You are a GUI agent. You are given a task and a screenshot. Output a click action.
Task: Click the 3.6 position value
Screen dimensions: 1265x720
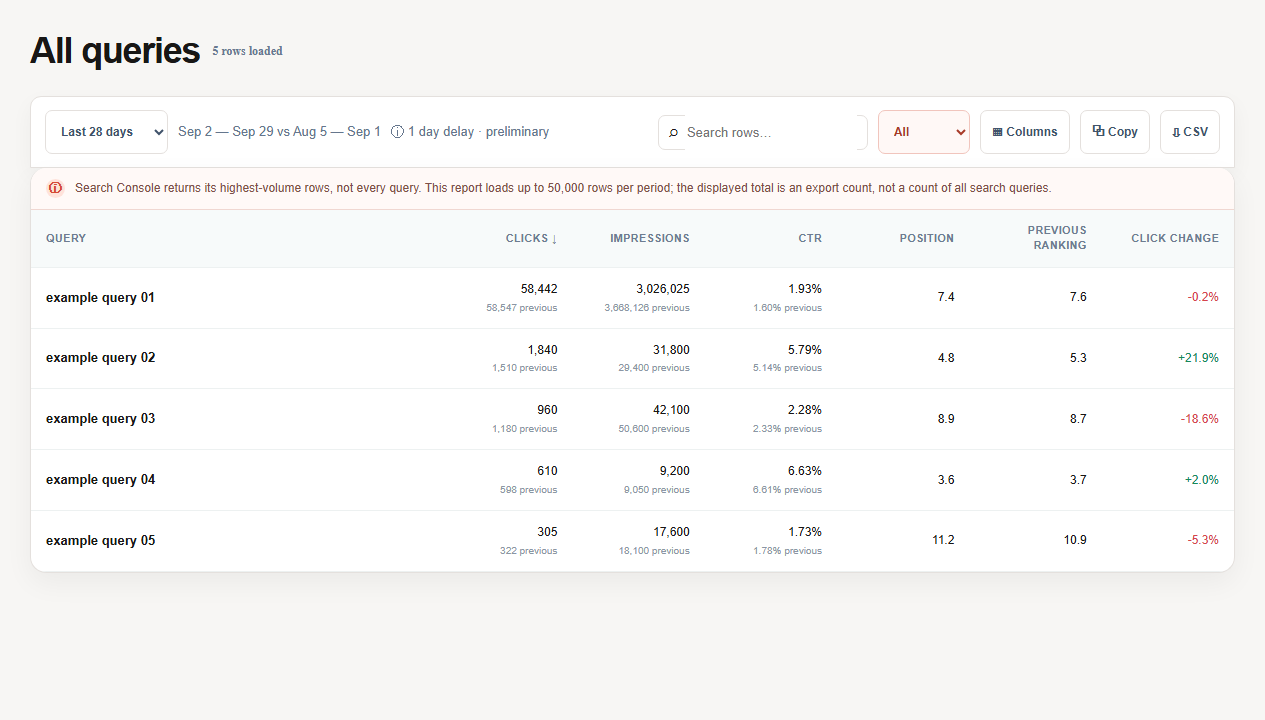click(946, 480)
